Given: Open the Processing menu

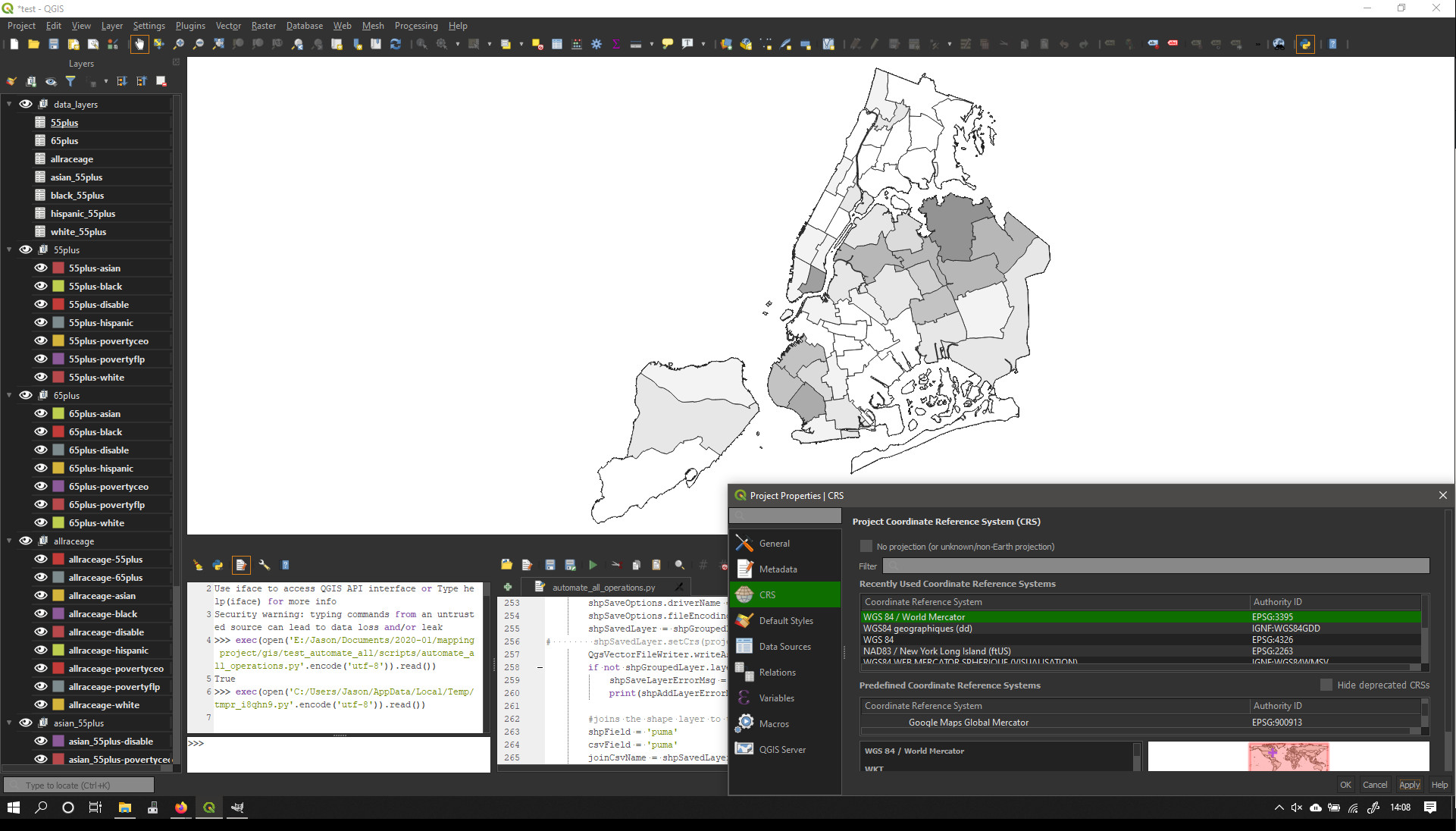Looking at the screenshot, I should tap(416, 26).
